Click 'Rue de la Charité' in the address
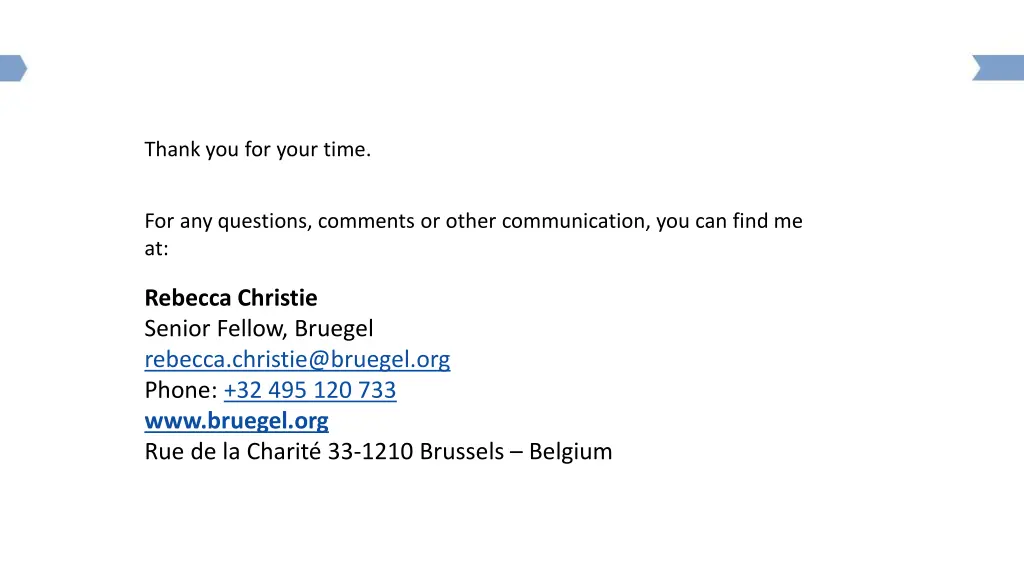 tap(232, 451)
